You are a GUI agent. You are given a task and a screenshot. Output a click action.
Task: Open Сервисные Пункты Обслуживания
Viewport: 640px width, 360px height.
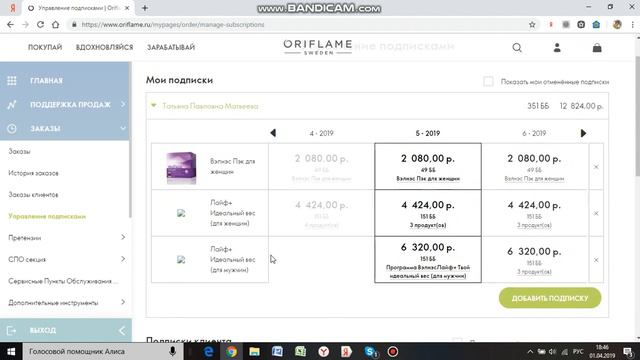coord(63,281)
